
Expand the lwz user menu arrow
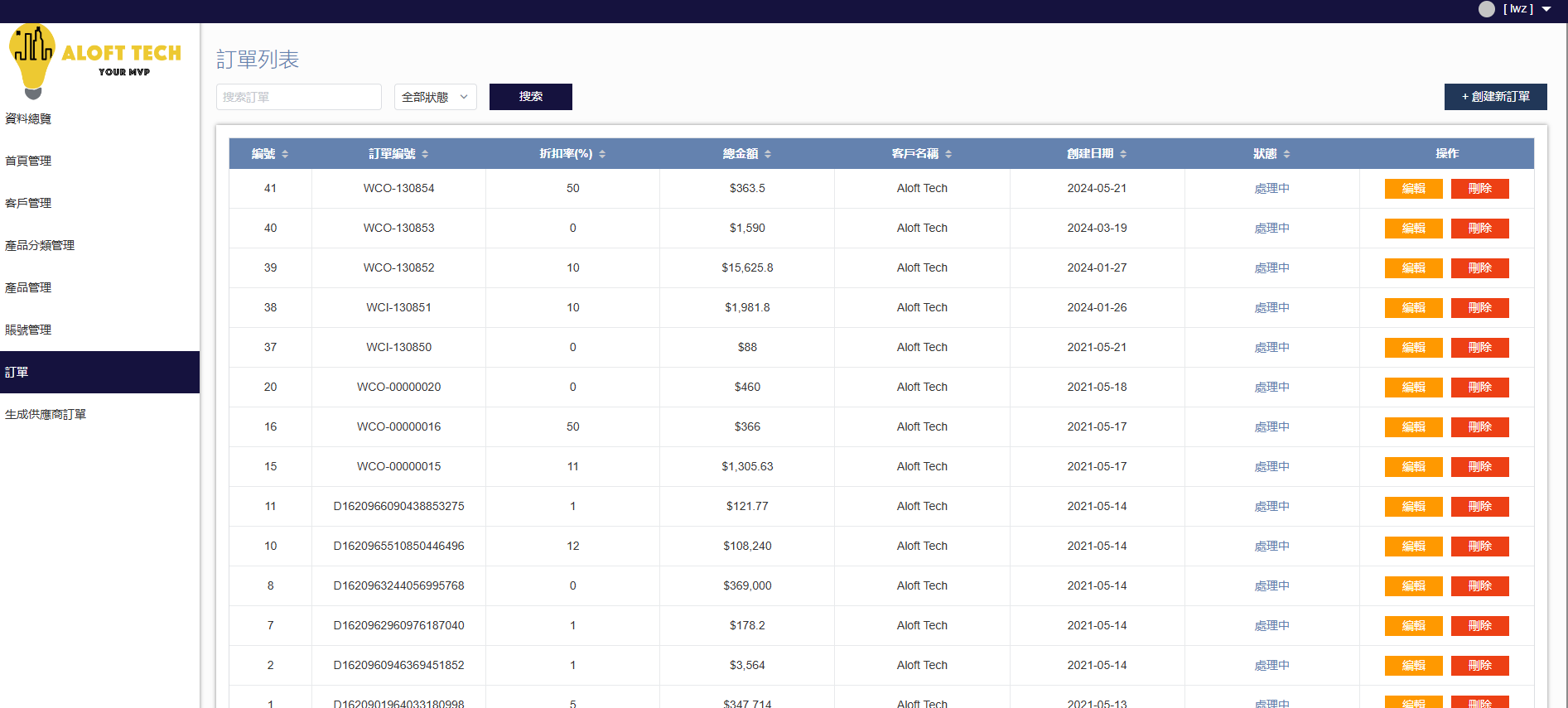point(1546,9)
